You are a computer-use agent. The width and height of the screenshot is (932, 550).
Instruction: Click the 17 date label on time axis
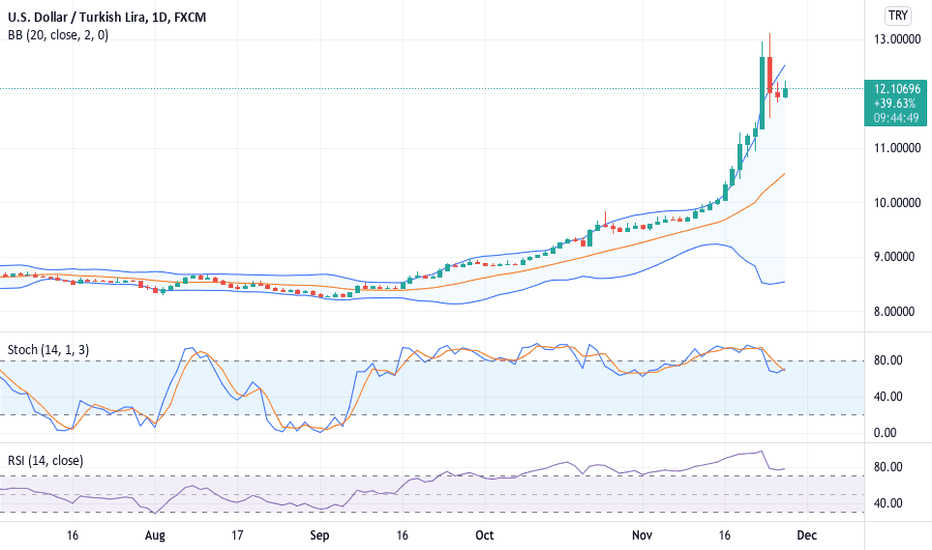point(237,535)
